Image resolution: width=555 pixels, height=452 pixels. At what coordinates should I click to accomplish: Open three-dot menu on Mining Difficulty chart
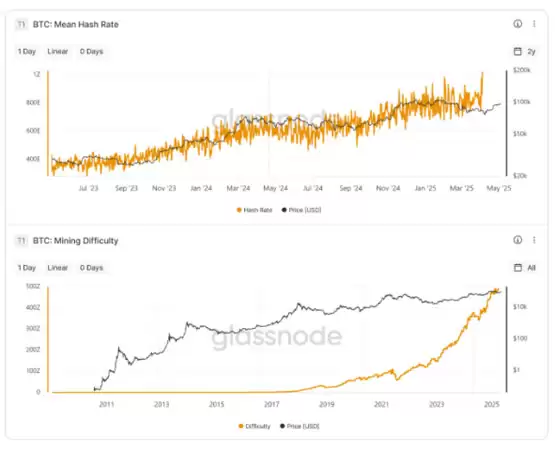click(534, 240)
